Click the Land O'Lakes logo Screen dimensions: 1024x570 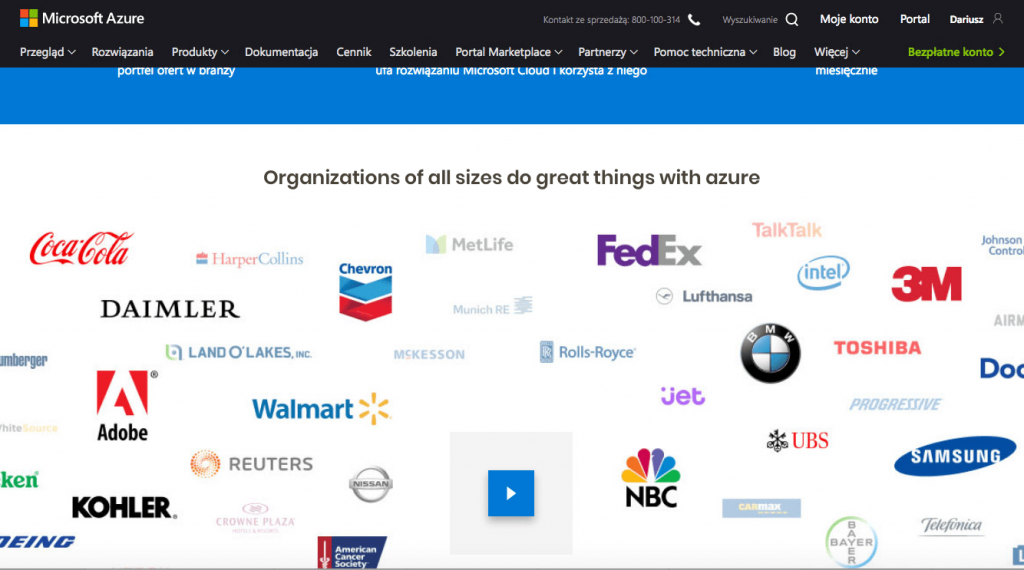pos(238,353)
